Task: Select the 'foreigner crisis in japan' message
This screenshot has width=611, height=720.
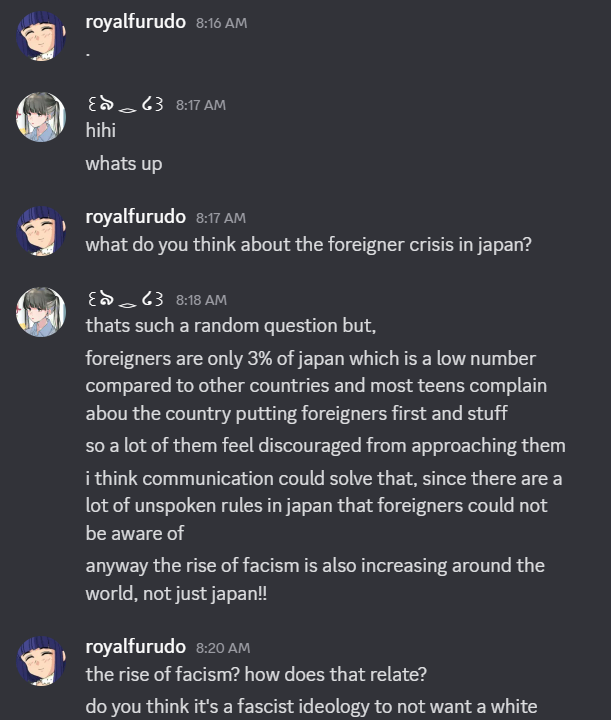Action: point(308,244)
